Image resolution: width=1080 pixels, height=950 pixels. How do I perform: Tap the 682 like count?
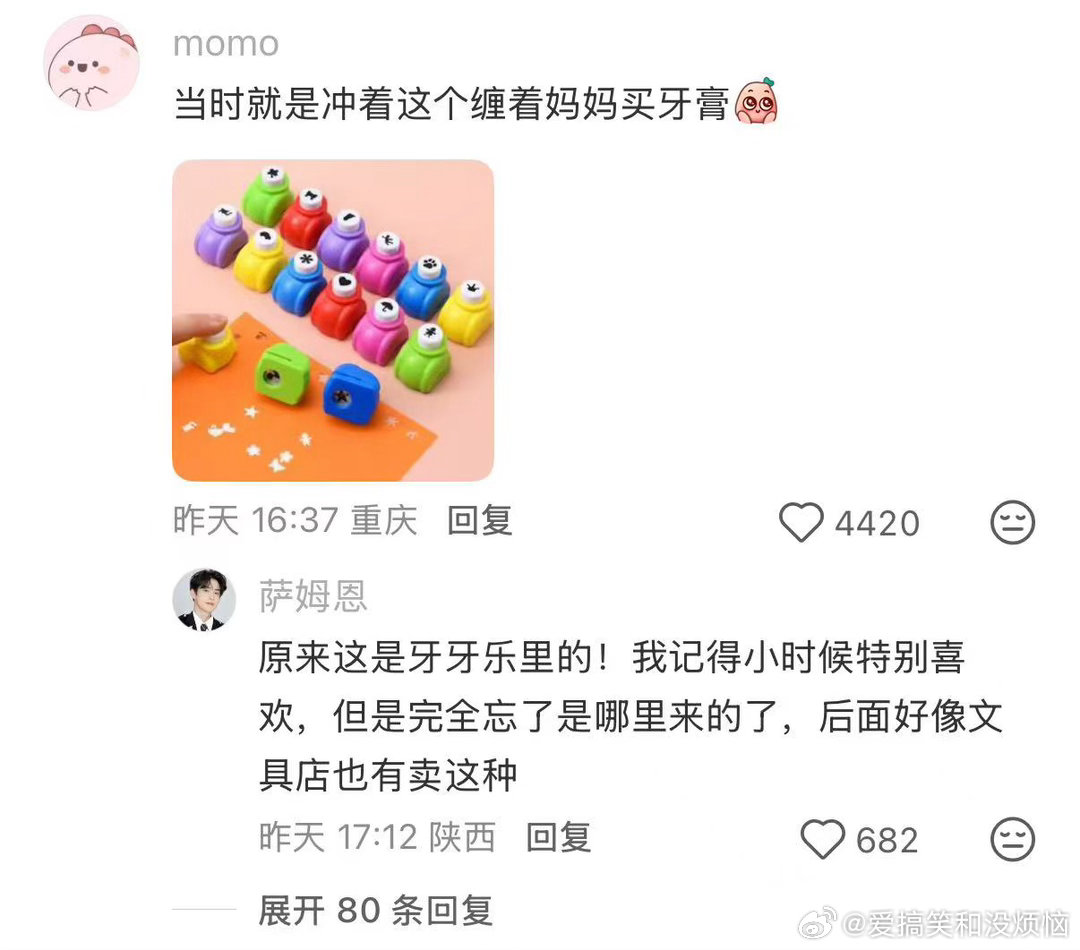tap(887, 840)
